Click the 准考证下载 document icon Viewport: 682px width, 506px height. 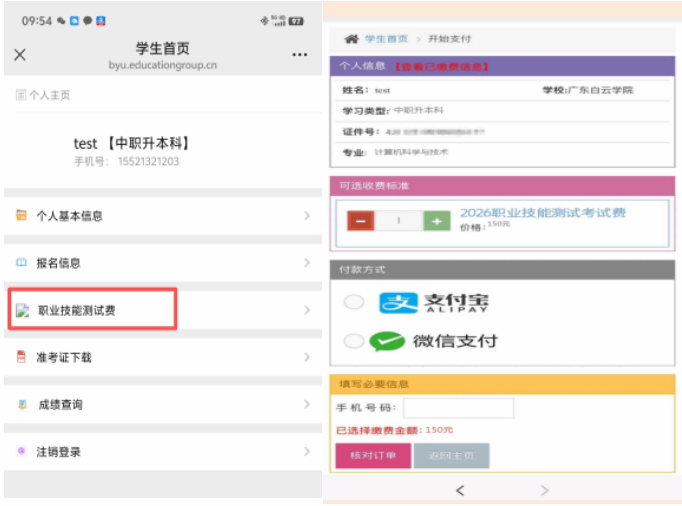(x=21, y=357)
